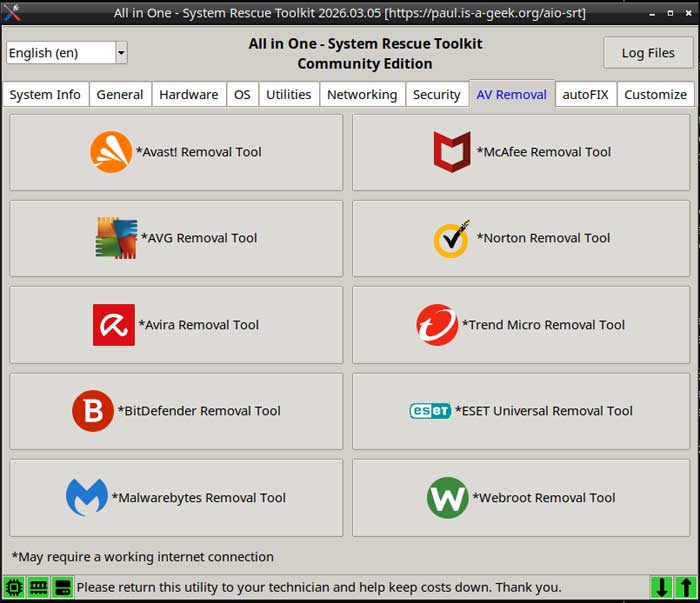The height and width of the screenshot is (603, 700).
Task: Click the green disk drive status icon
Action: [x=62, y=587]
